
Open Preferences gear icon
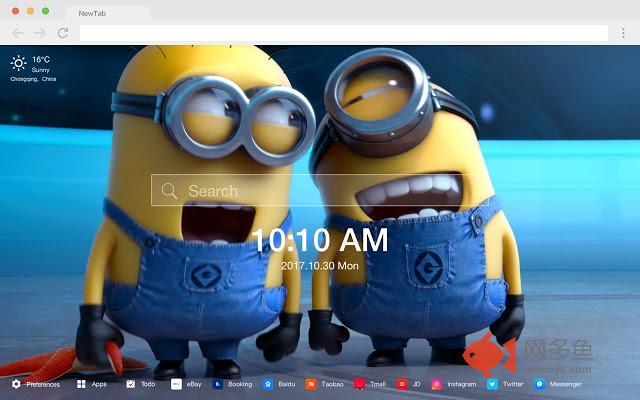coord(16,384)
